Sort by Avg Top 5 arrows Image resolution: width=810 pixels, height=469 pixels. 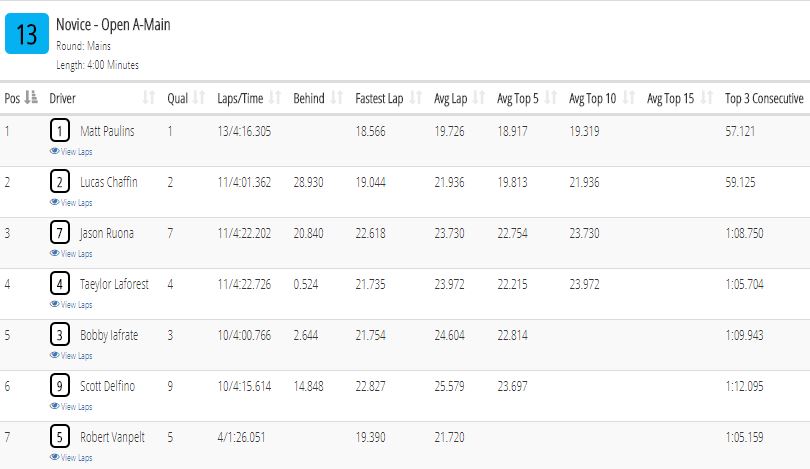click(551, 97)
